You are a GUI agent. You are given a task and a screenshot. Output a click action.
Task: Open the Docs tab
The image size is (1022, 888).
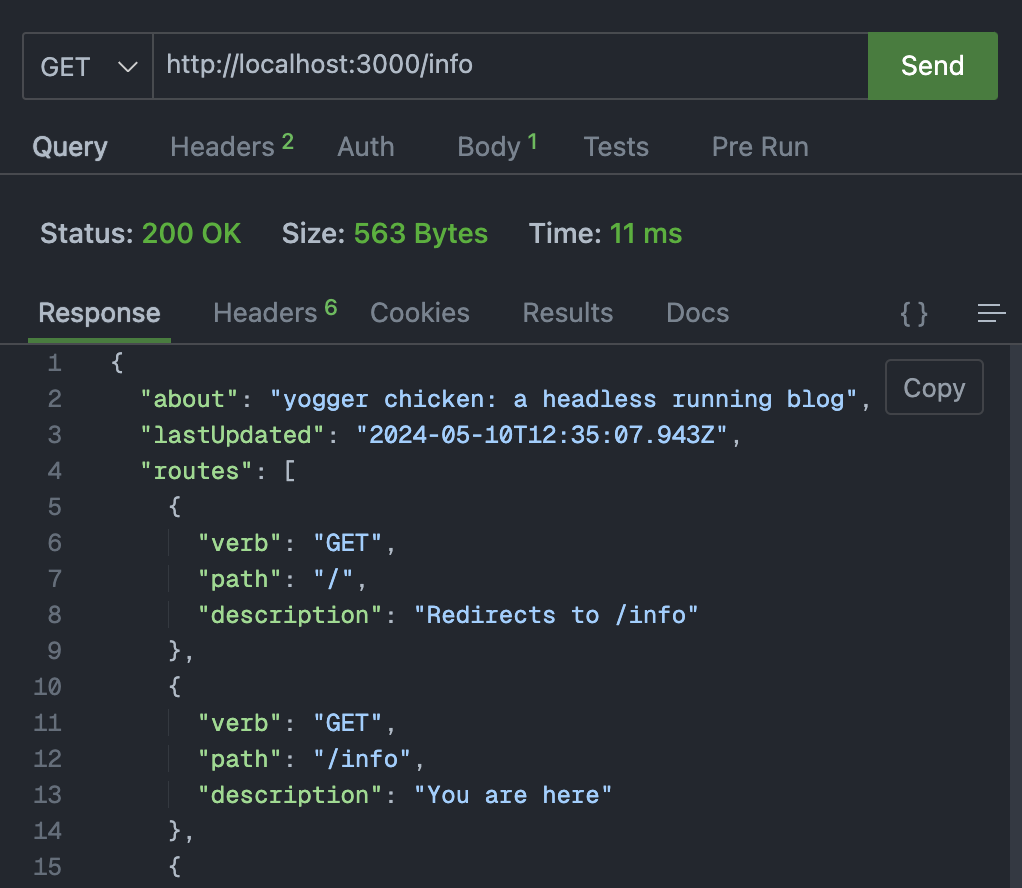[697, 313]
